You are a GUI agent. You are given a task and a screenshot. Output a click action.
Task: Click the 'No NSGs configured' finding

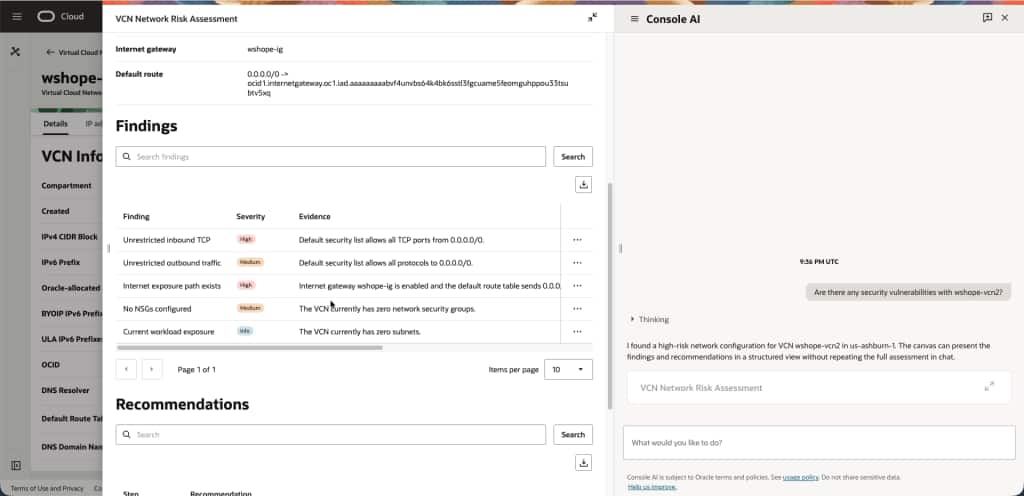pos(157,309)
